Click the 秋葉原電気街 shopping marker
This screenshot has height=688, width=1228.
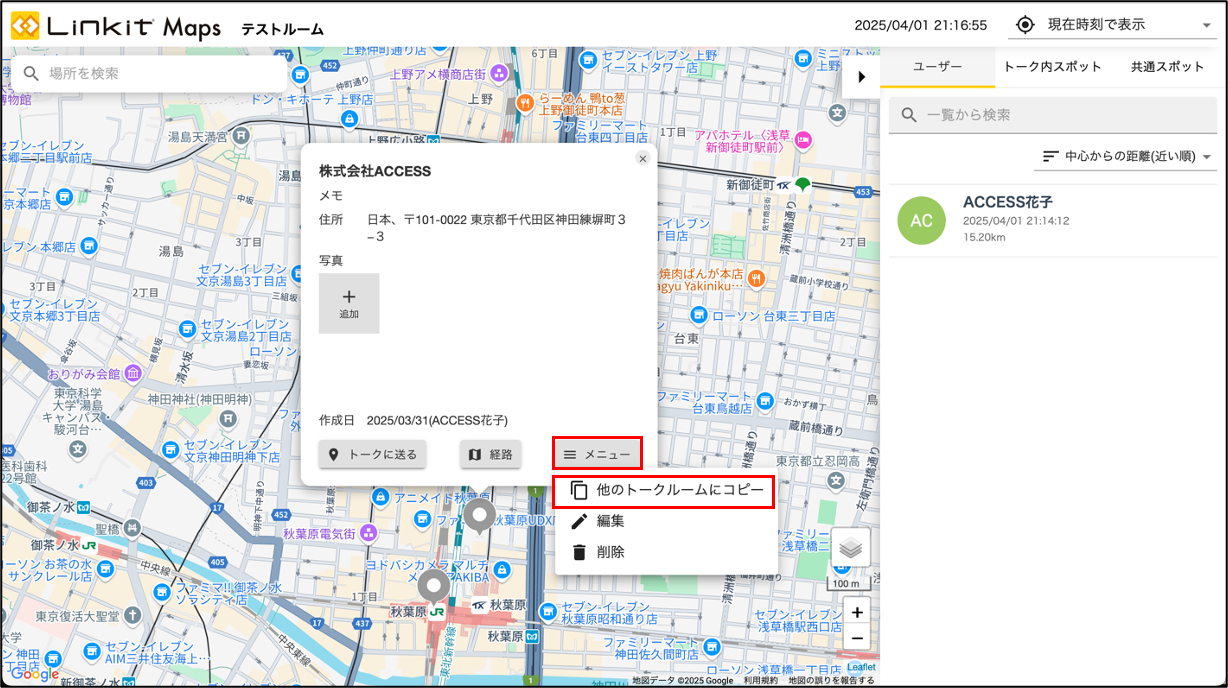coord(369,533)
